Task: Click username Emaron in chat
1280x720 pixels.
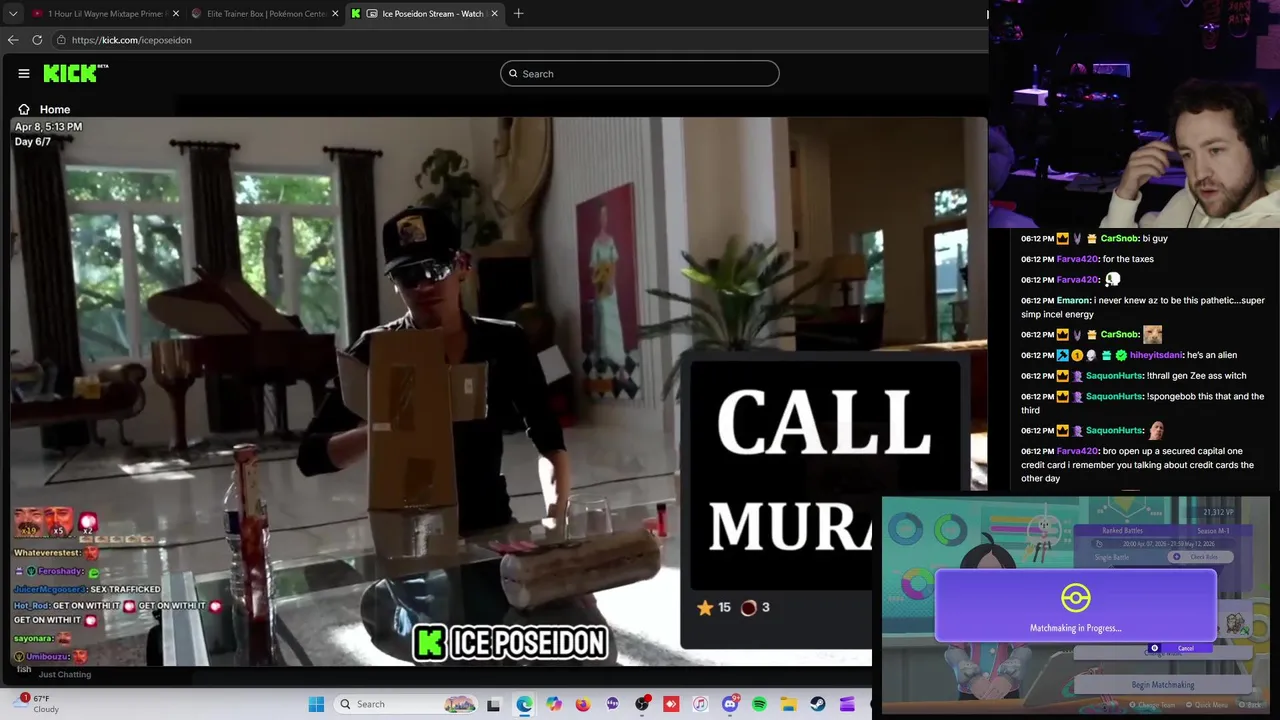Action: [1073, 300]
